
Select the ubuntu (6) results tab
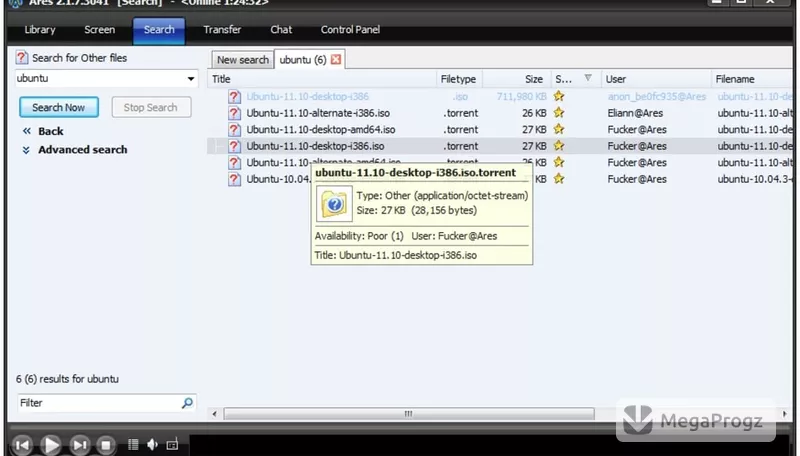coord(303,60)
